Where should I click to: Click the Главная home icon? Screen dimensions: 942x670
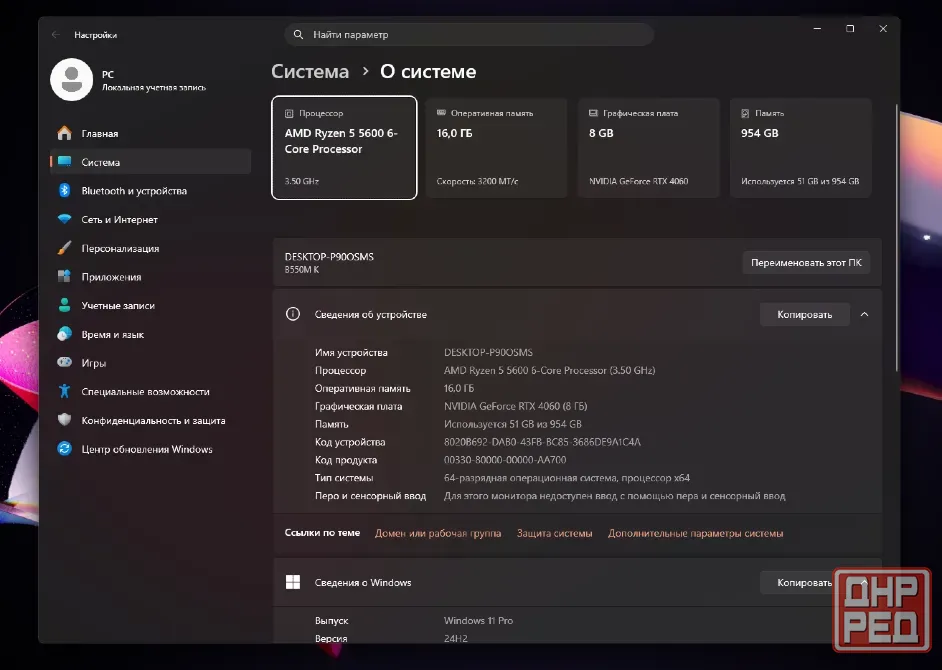[64, 133]
